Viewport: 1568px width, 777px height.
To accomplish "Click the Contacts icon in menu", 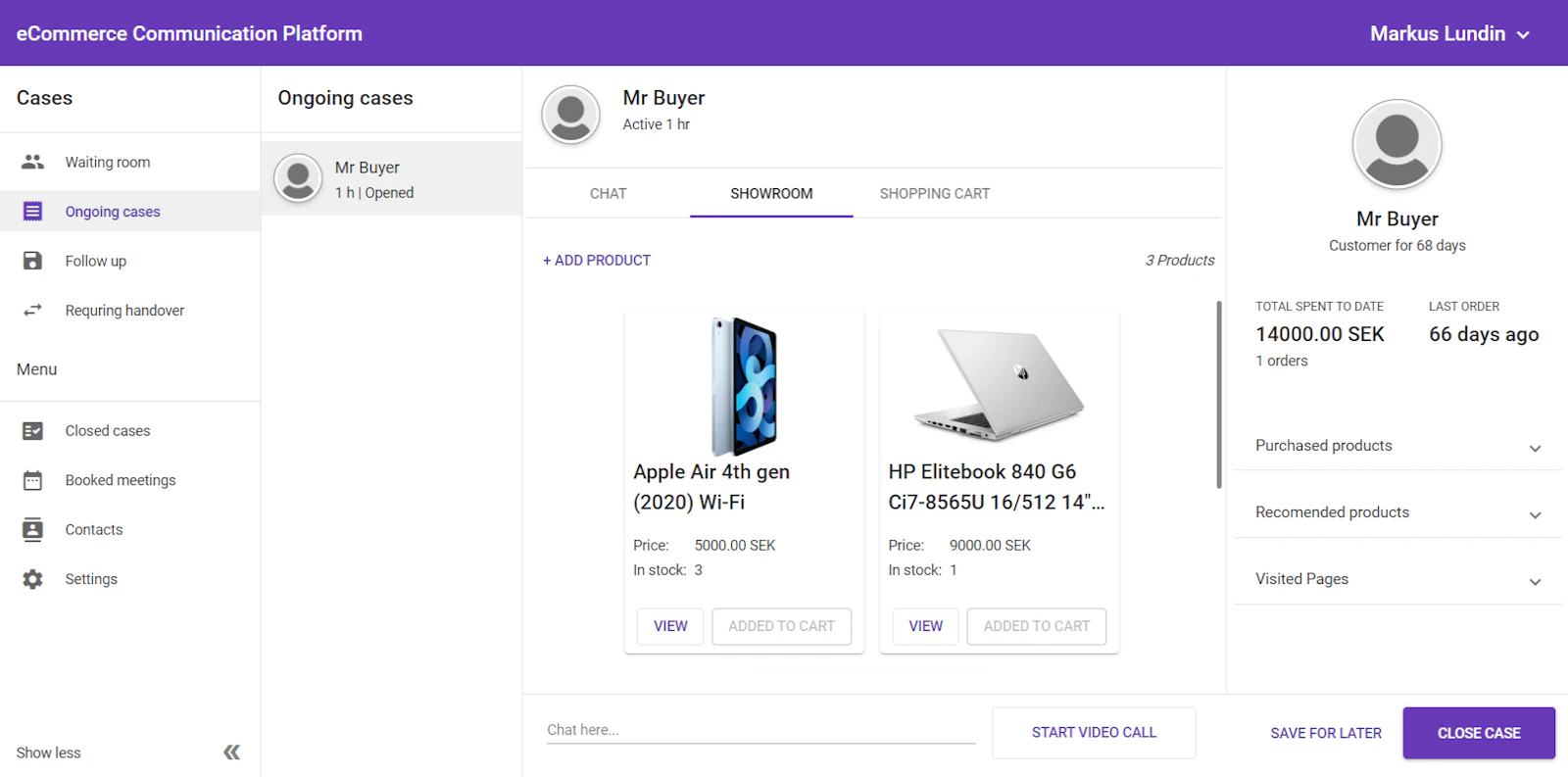I will (32, 529).
